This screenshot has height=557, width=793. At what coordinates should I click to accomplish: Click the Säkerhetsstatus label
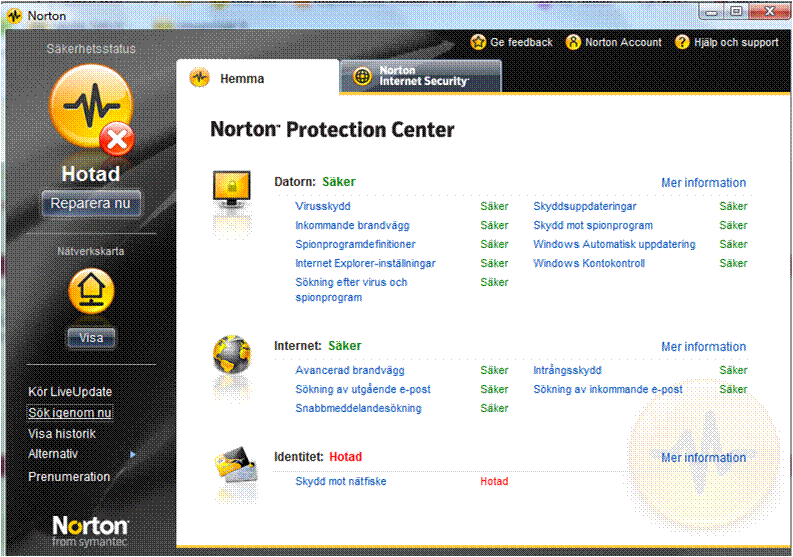click(91, 49)
